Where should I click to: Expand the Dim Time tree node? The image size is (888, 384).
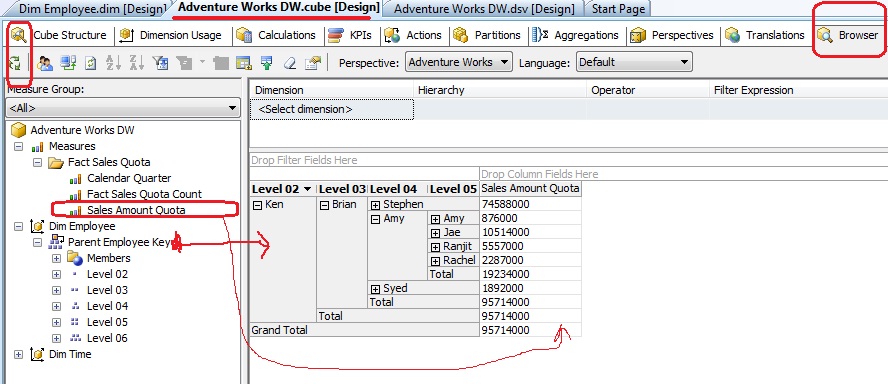[x=18, y=355]
